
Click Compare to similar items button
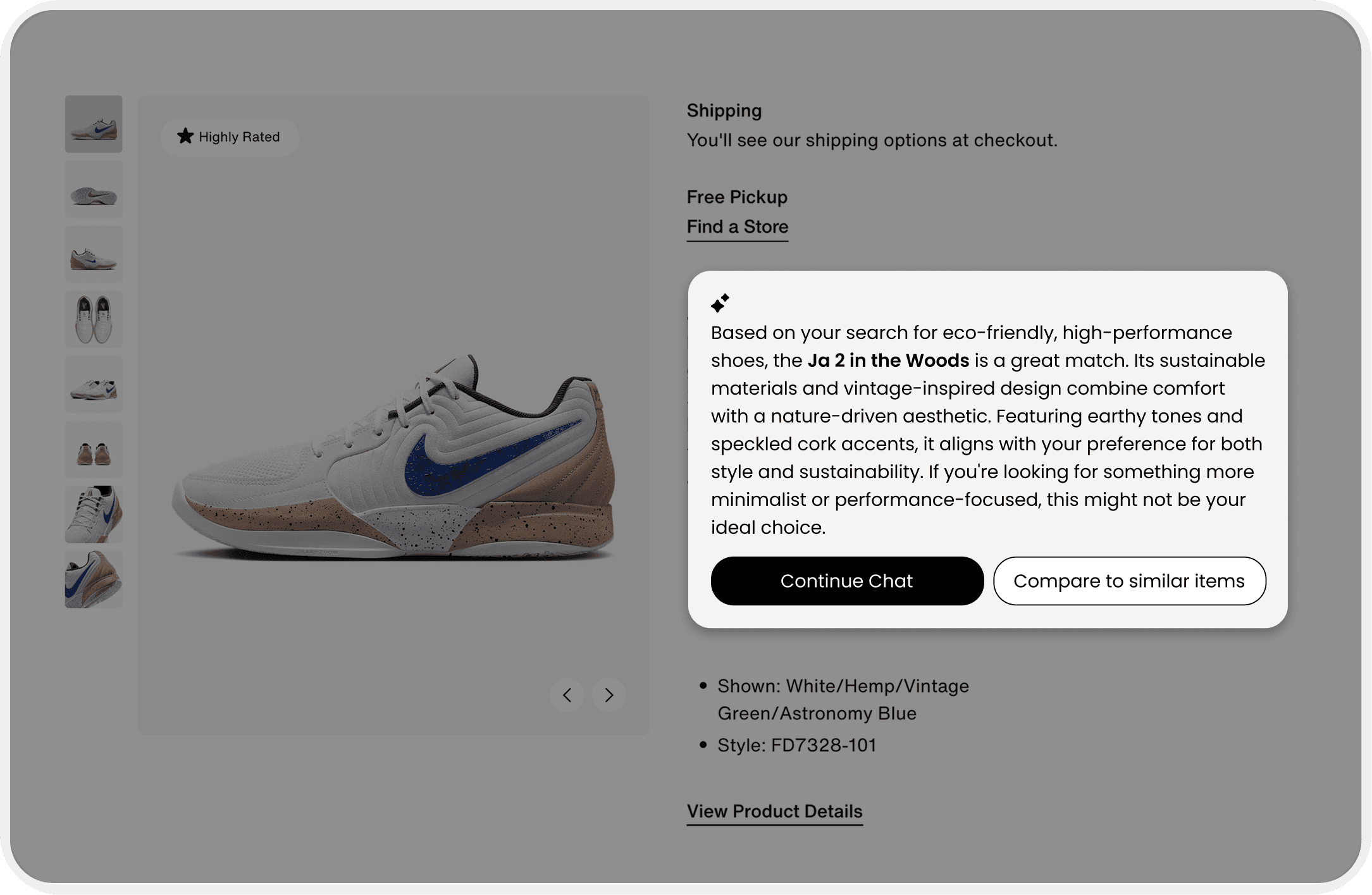click(x=1129, y=581)
